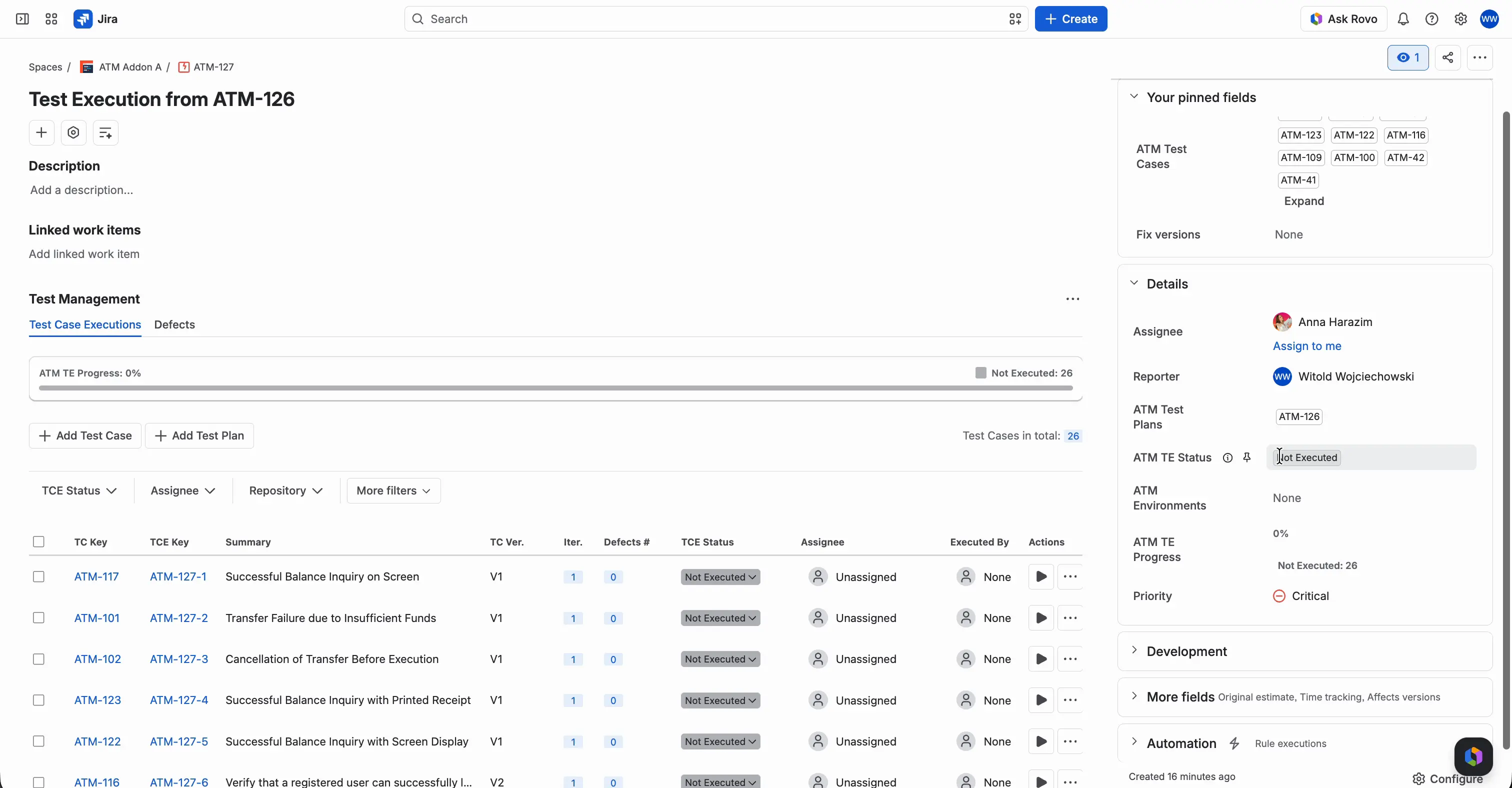Click the pin icon beside ATM TE Status
Image resolution: width=1512 pixels, height=788 pixels.
click(1246, 457)
